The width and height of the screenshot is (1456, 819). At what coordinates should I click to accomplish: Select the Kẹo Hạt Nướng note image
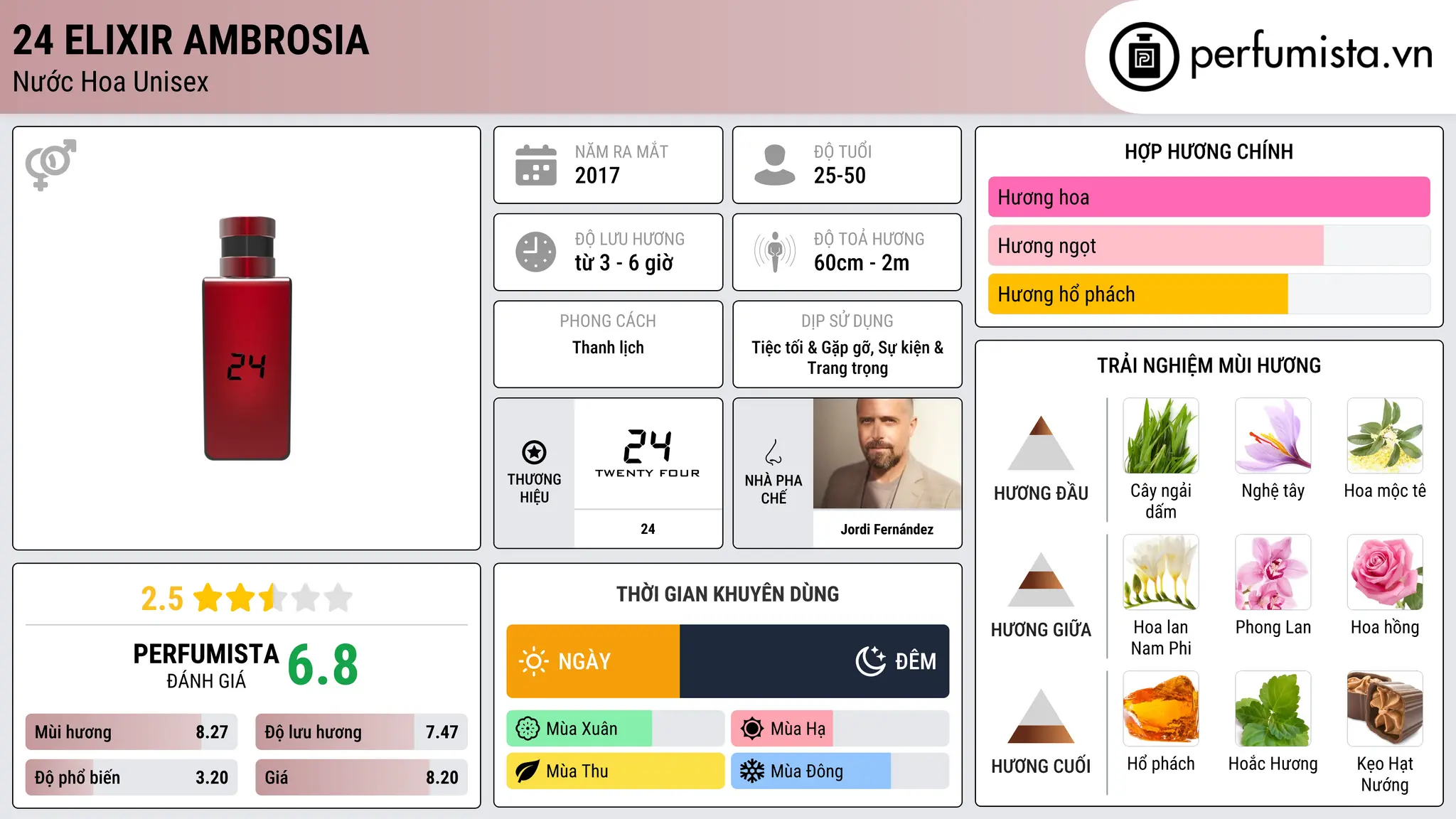1385,709
